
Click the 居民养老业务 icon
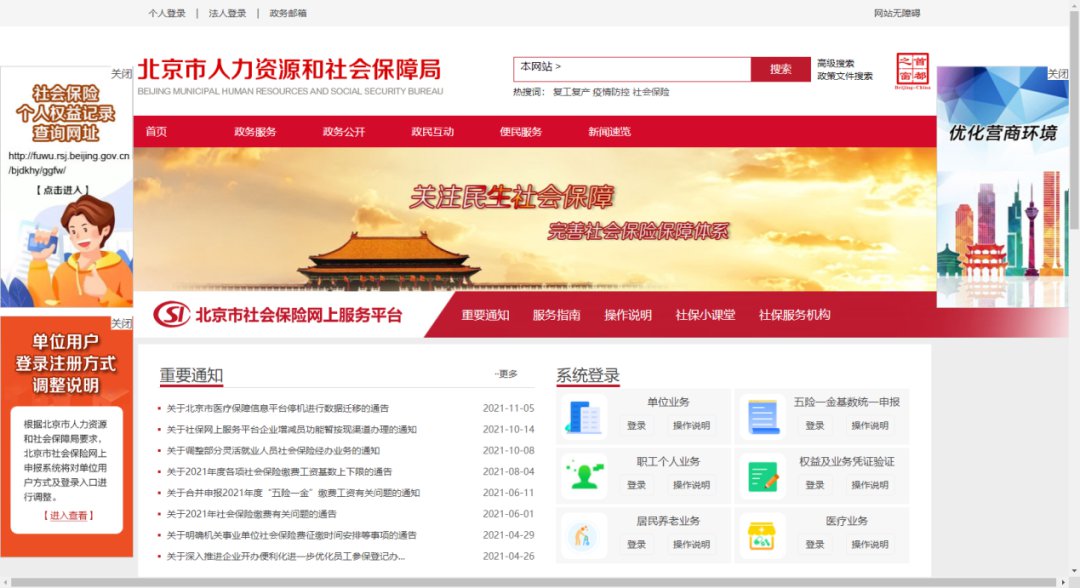[x=583, y=536]
